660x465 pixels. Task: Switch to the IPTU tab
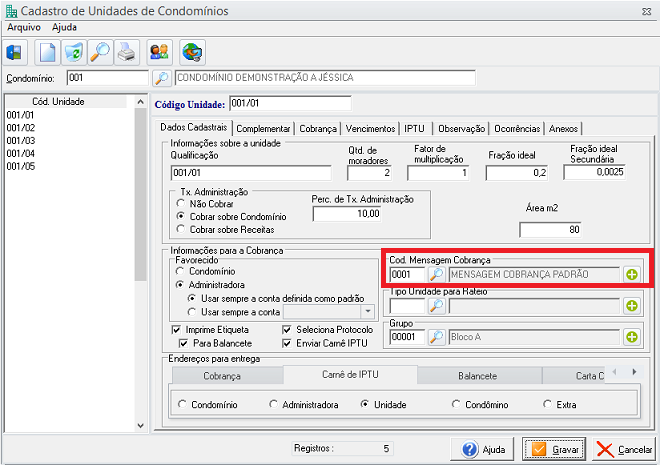point(415,129)
